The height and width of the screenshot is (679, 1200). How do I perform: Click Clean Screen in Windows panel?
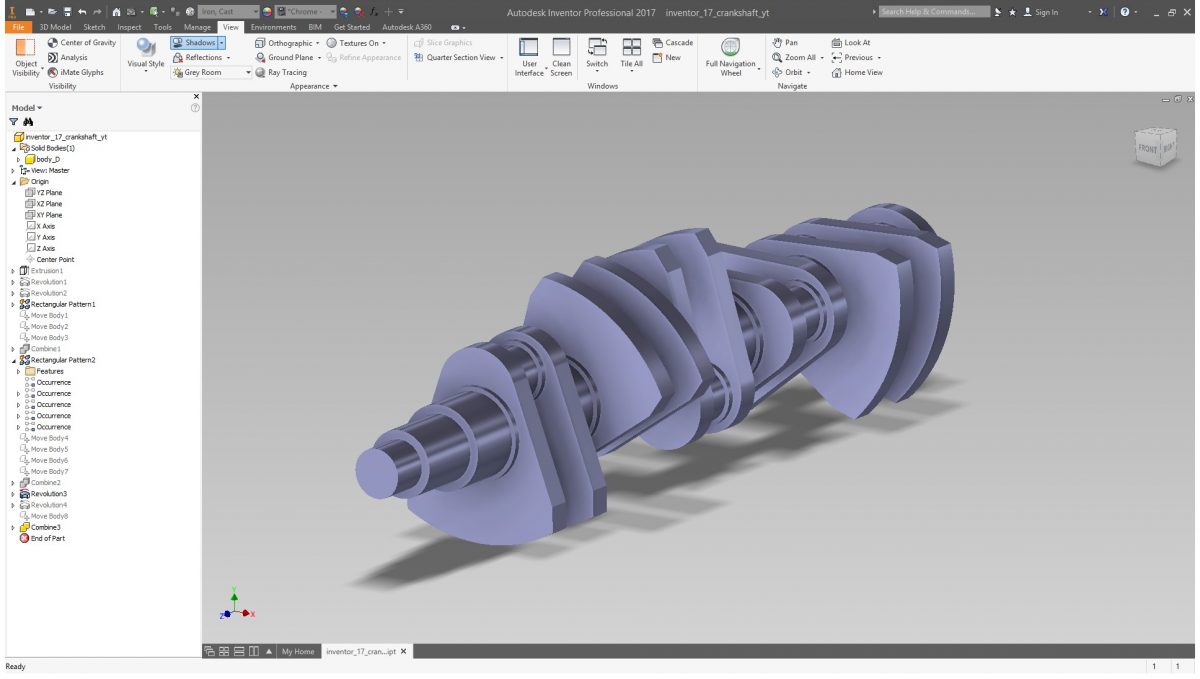(x=560, y=56)
